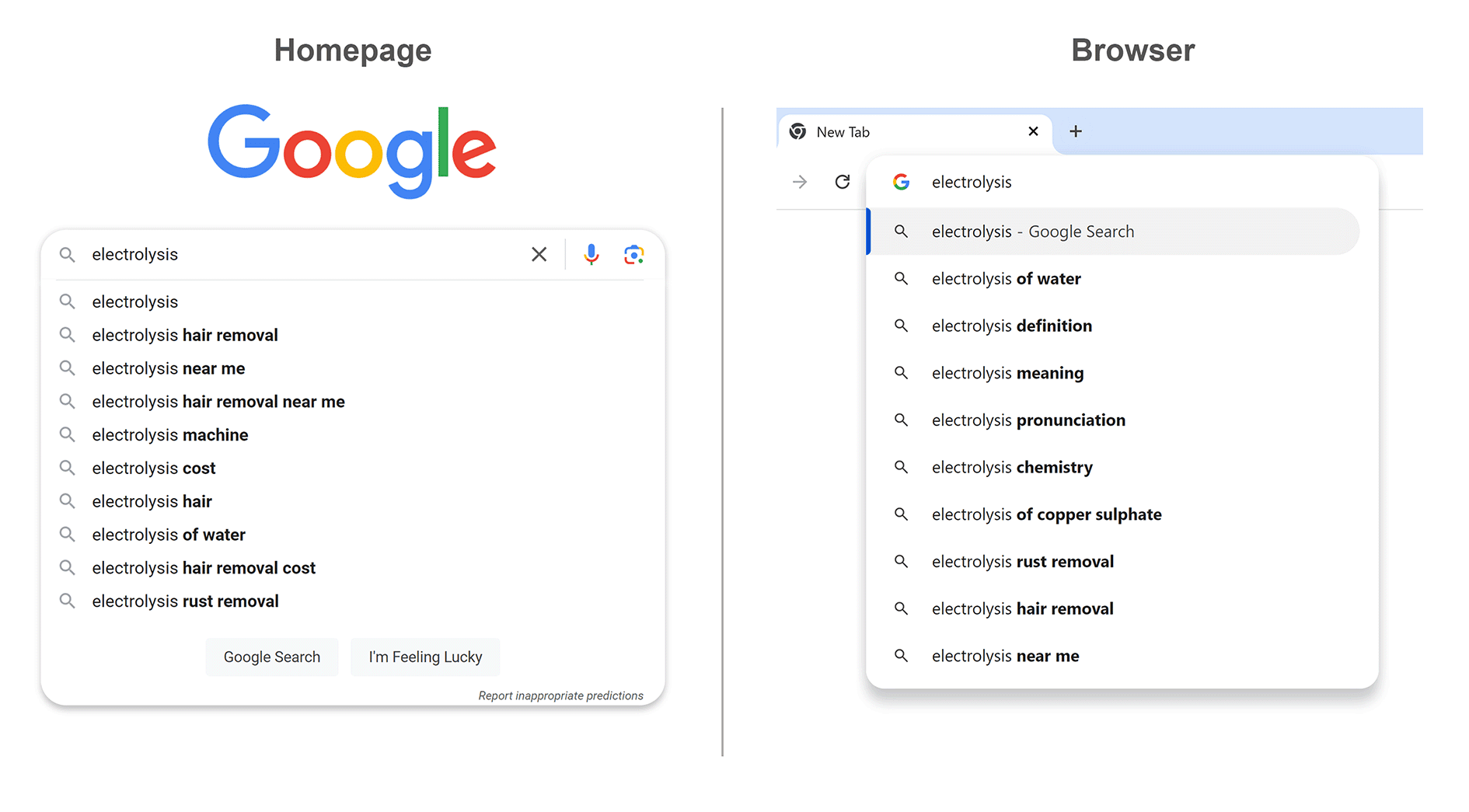Screen dimensions: 1469x812
Task: Click the microphone icon for voice search
Action: coord(591,254)
